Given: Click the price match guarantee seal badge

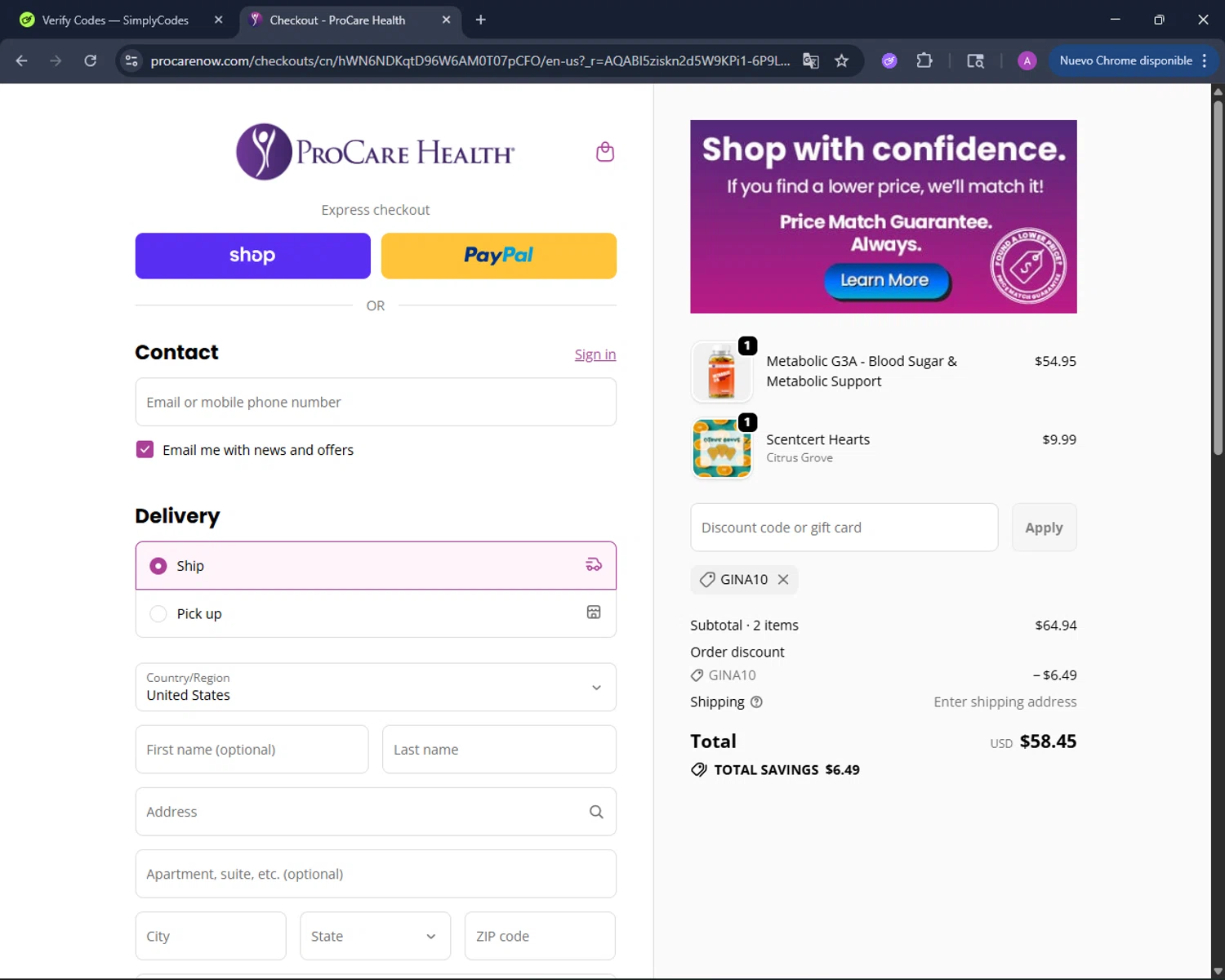Looking at the screenshot, I should point(1028,265).
